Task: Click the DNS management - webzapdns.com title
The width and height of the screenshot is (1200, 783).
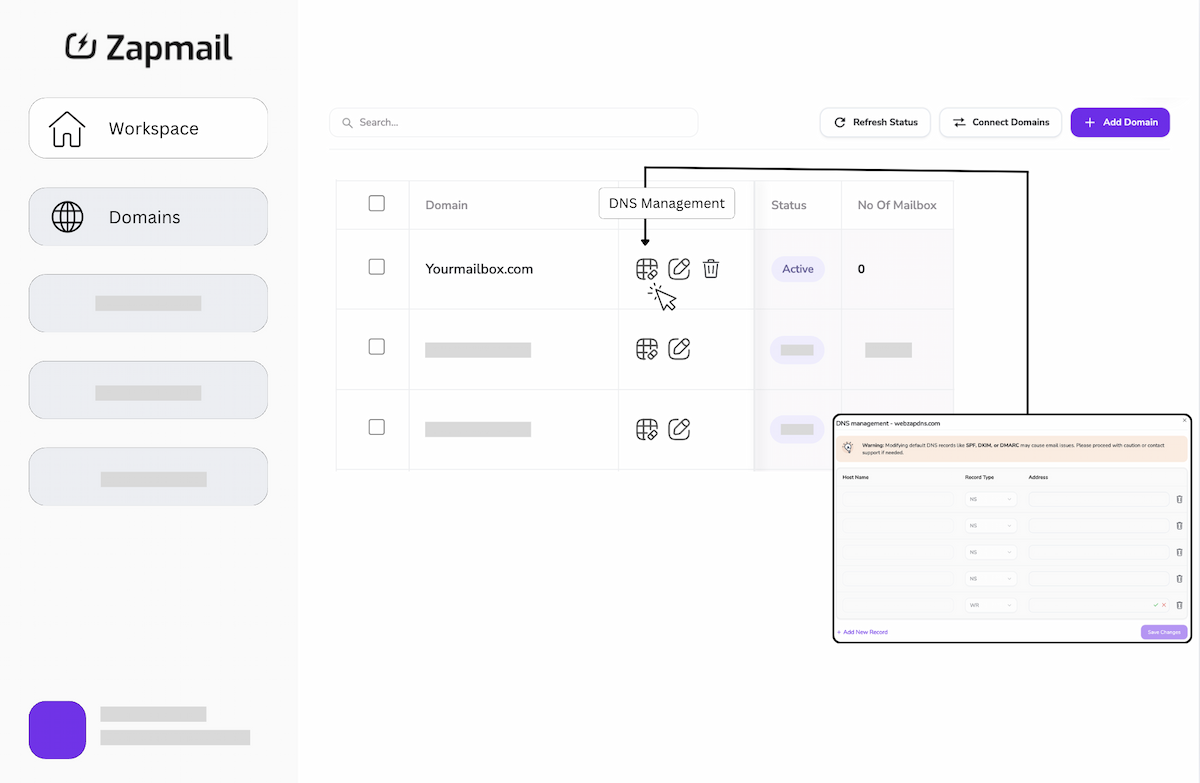Action: pyautogui.click(x=888, y=423)
